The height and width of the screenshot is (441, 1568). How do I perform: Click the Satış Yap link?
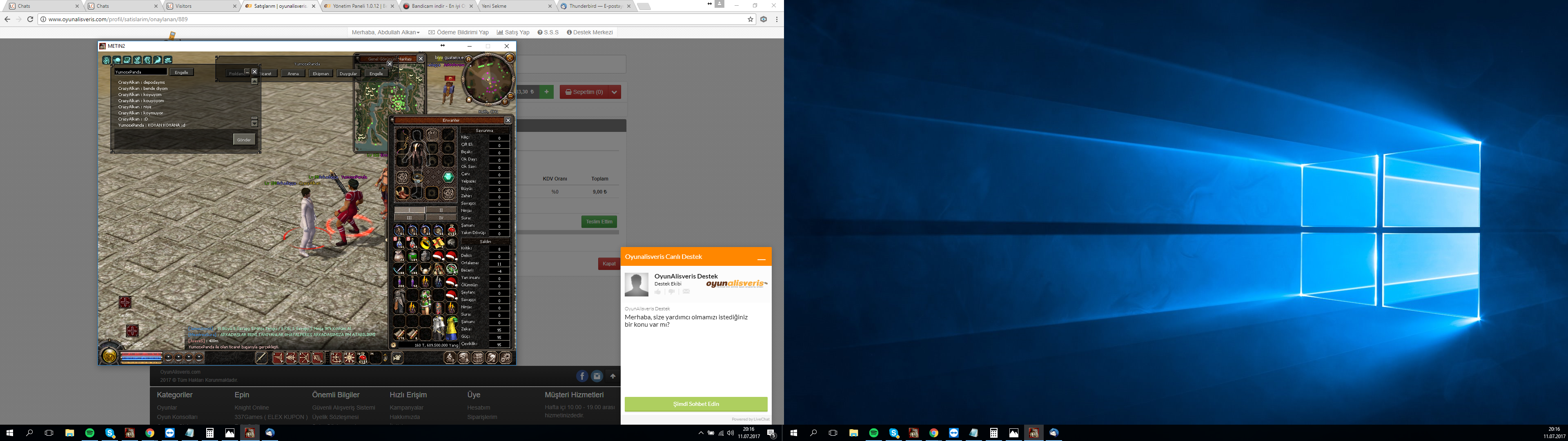(x=513, y=32)
